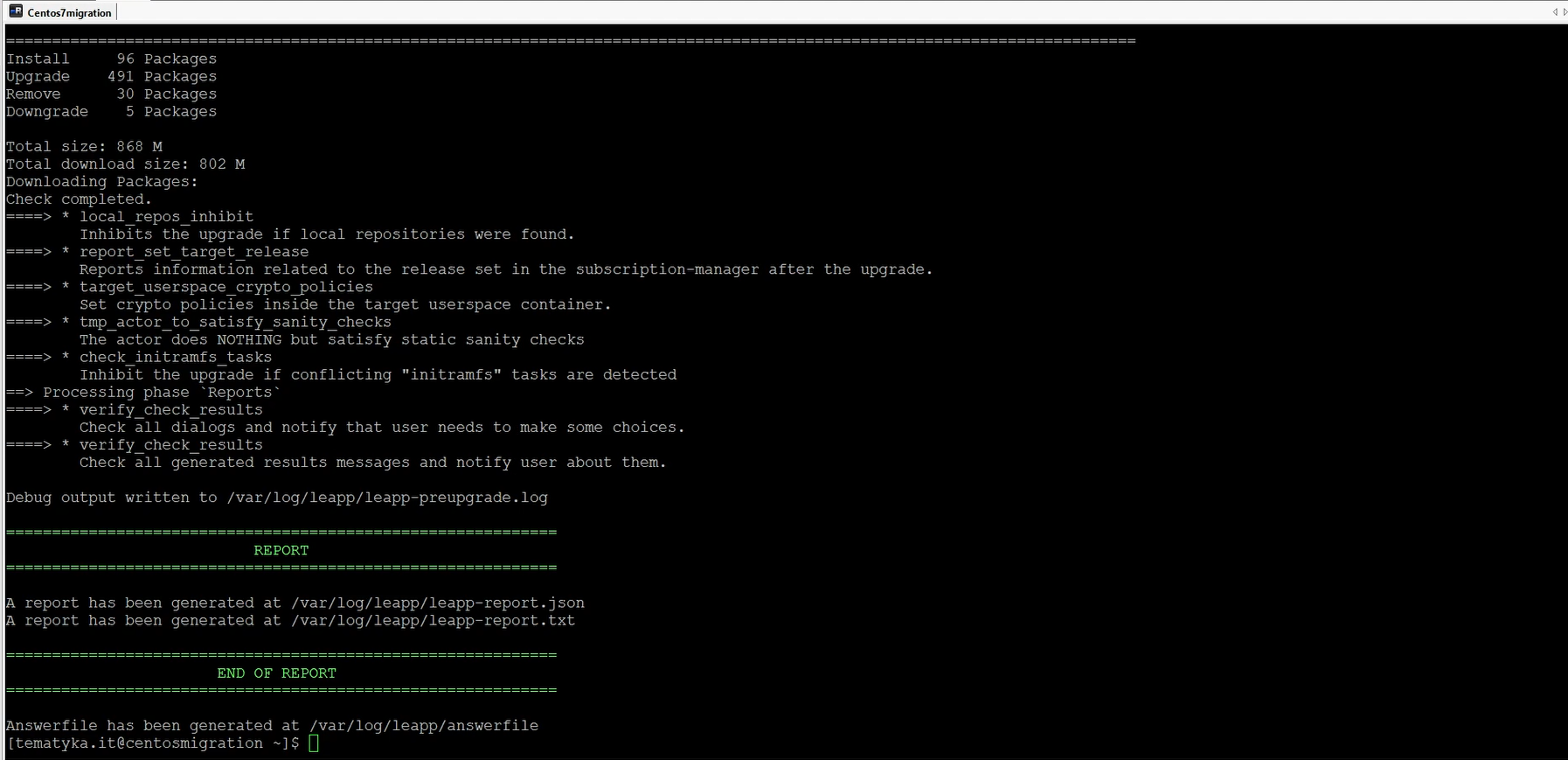Click the 'check_initramfs_tasks' actor name
Viewport: 1568px width, 760px height.
[x=176, y=357]
